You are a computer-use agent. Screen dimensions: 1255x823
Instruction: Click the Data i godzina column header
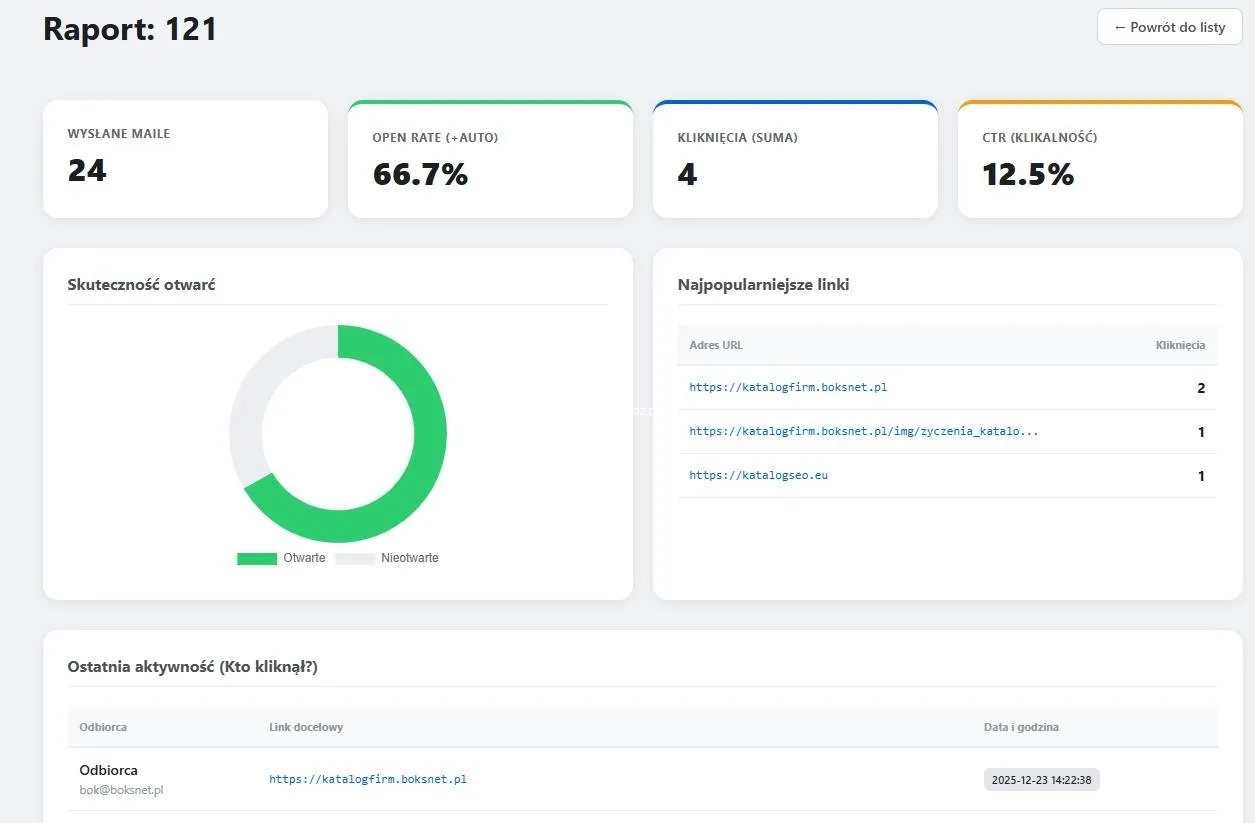(x=1021, y=727)
